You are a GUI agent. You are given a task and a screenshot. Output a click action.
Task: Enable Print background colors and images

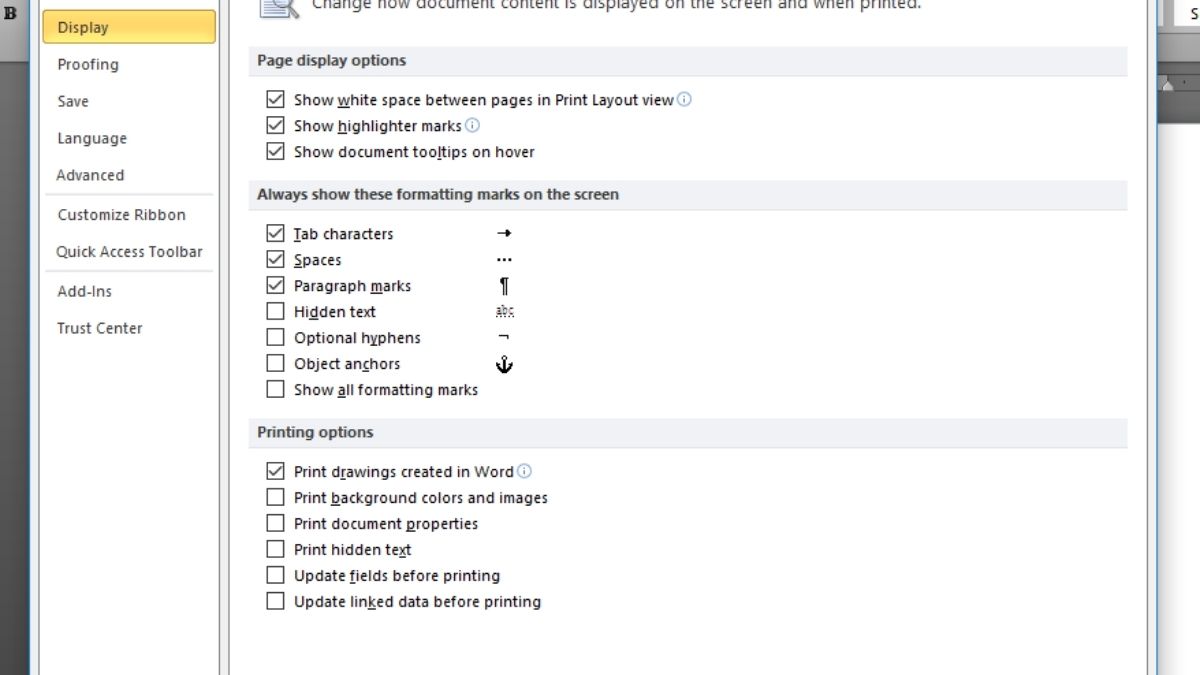[275, 497]
